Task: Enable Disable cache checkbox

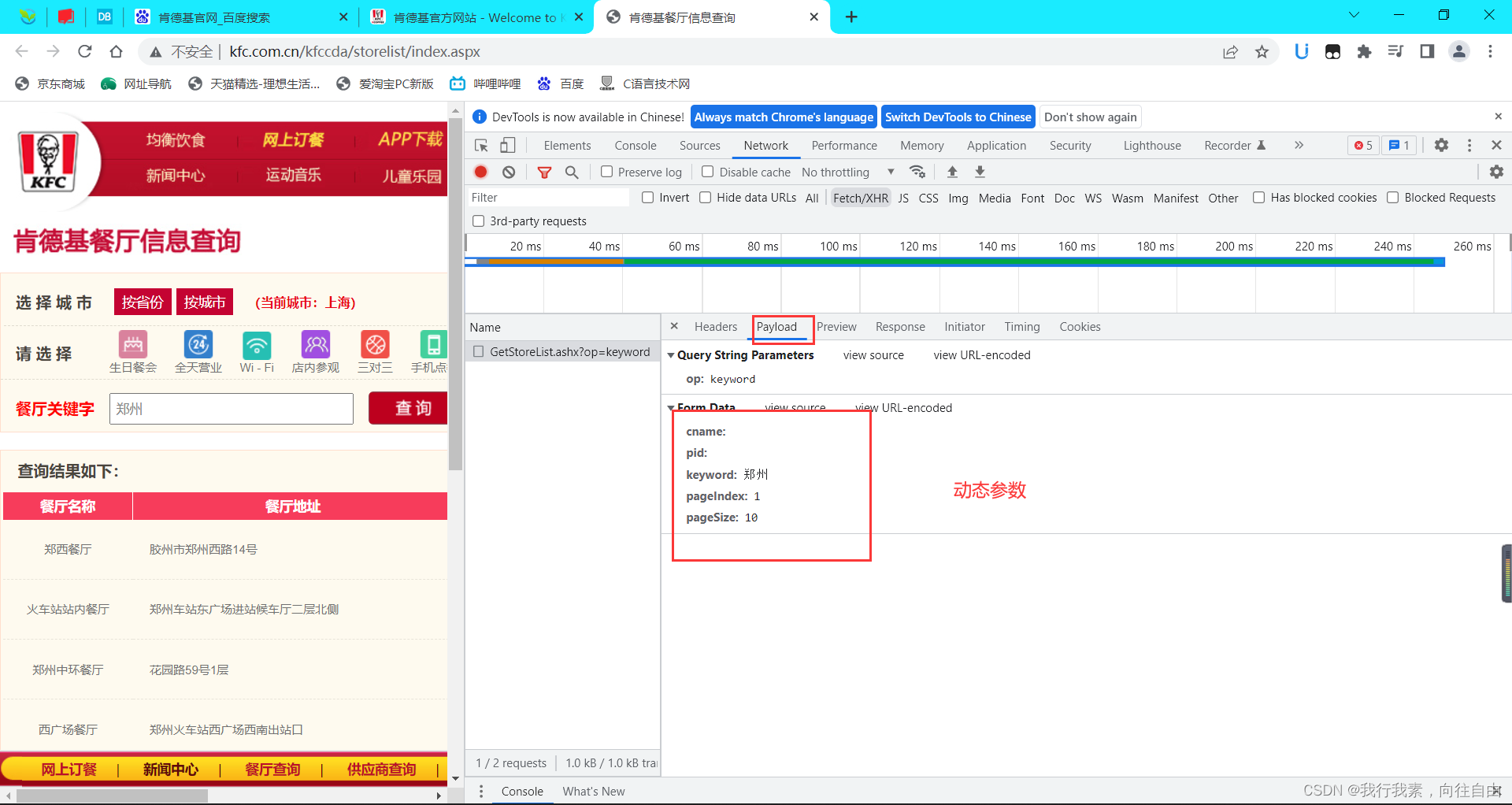Action: (x=708, y=172)
